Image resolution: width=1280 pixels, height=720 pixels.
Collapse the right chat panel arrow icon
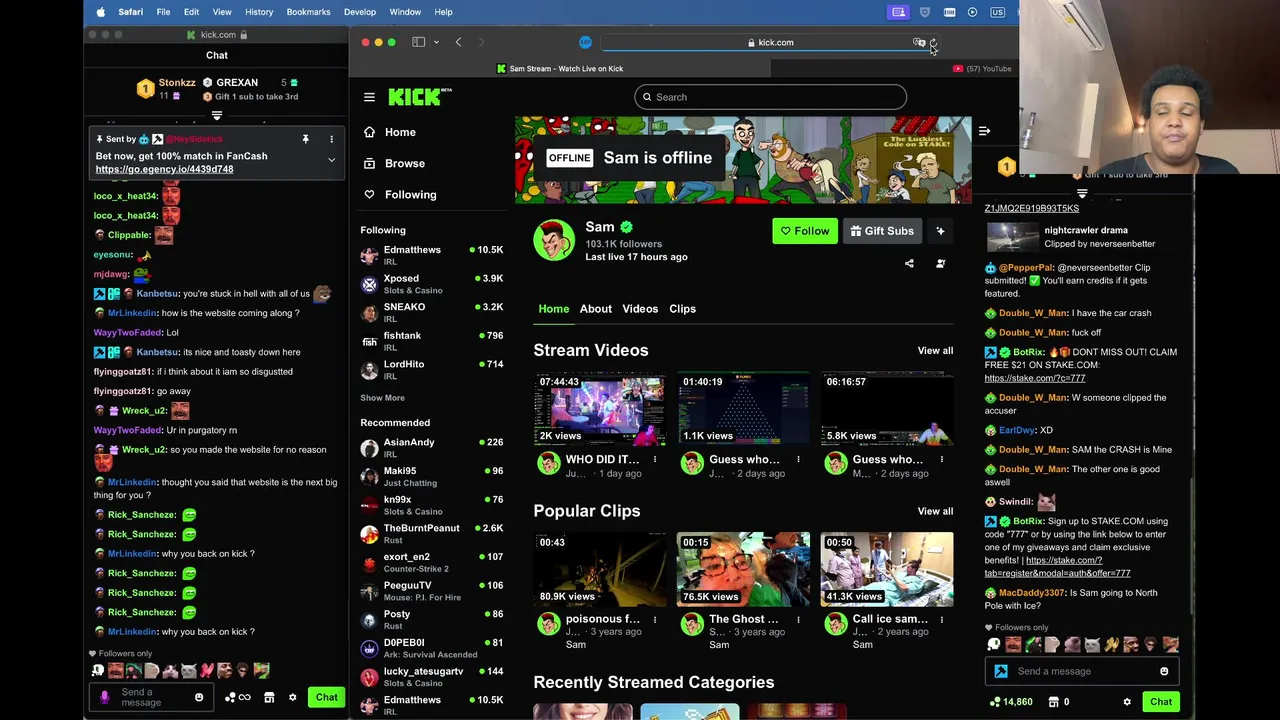[984, 131]
